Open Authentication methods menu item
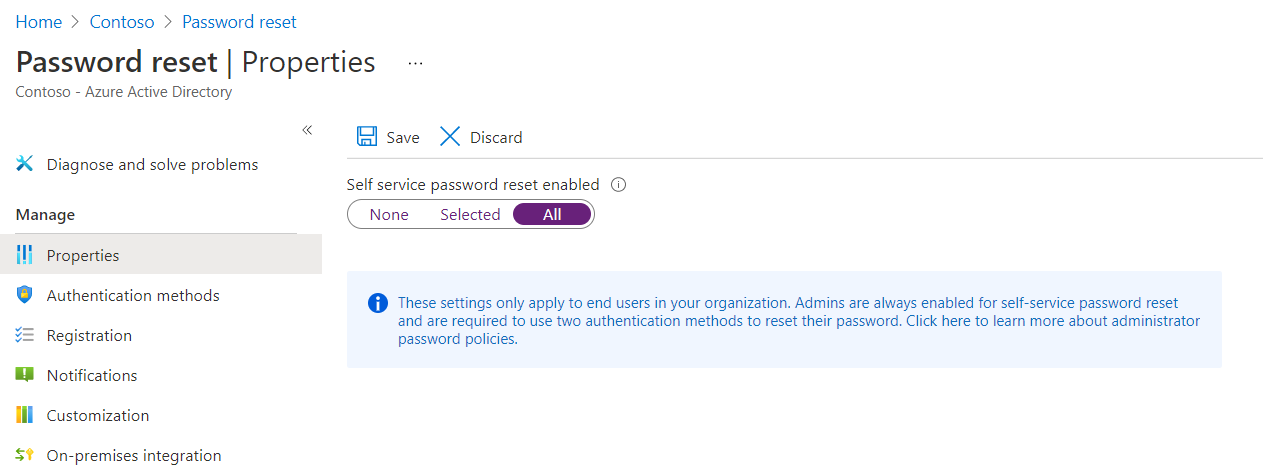Screen dimensions: 1263x469 tap(133, 295)
